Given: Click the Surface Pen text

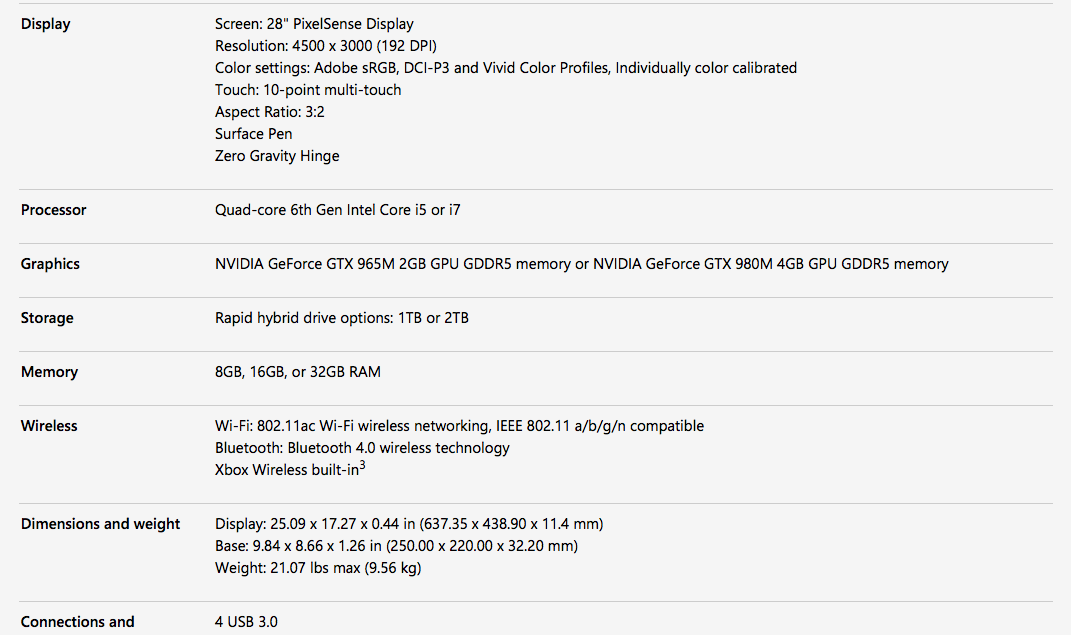Looking at the screenshot, I should (x=254, y=134).
